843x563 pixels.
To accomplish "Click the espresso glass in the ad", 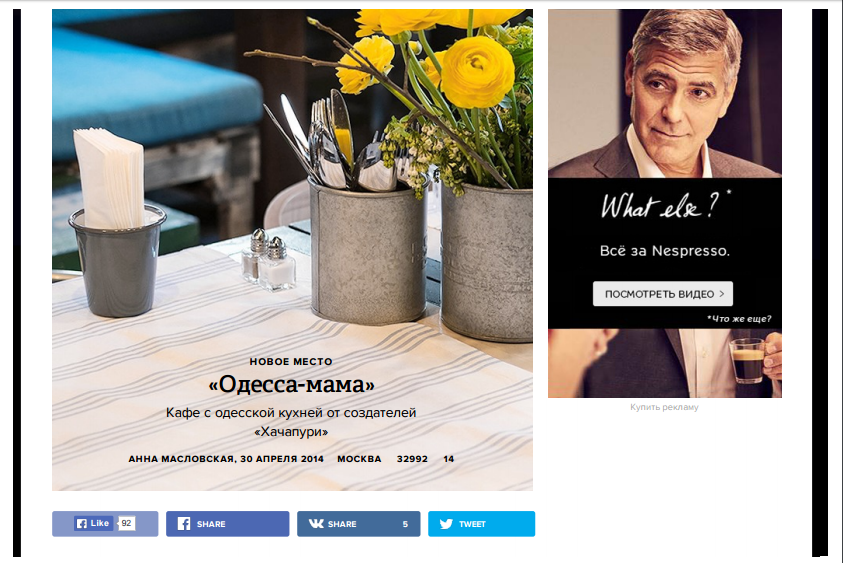I will [x=747, y=360].
